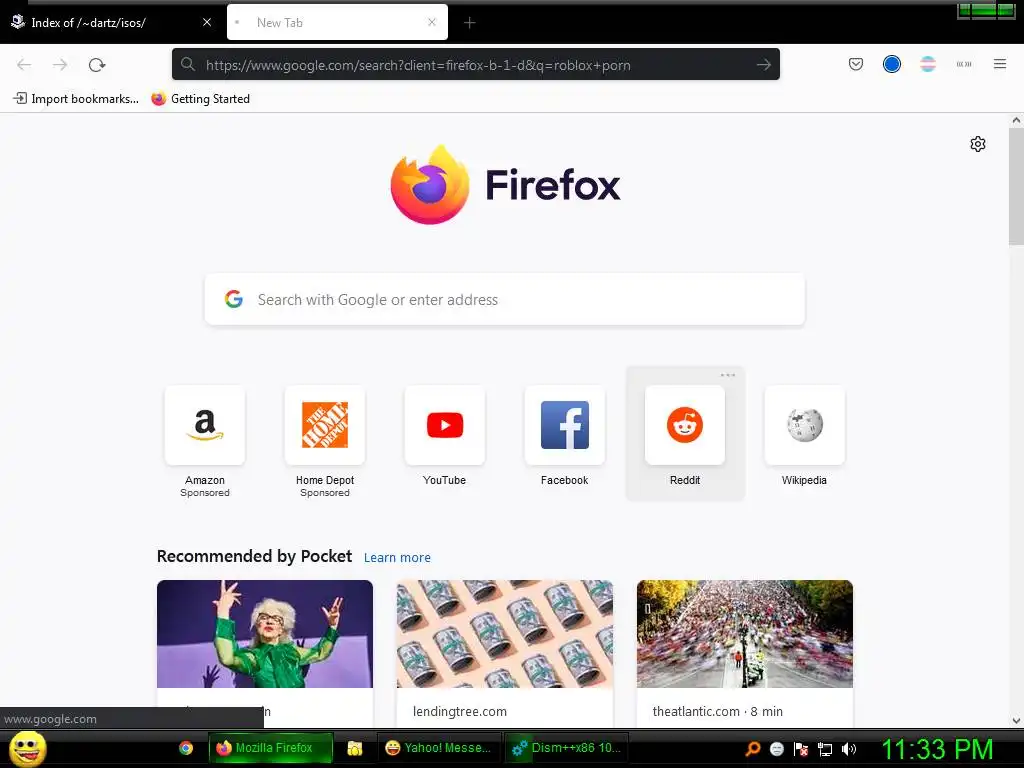Open the rolled money lendingtree story image
This screenshot has height=768, width=1024.
505,633
